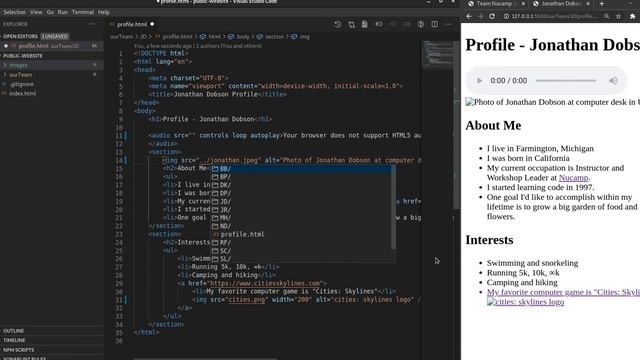Close the Jonathan Dobson browser tab
This screenshot has width=640, height=360.
588,4
